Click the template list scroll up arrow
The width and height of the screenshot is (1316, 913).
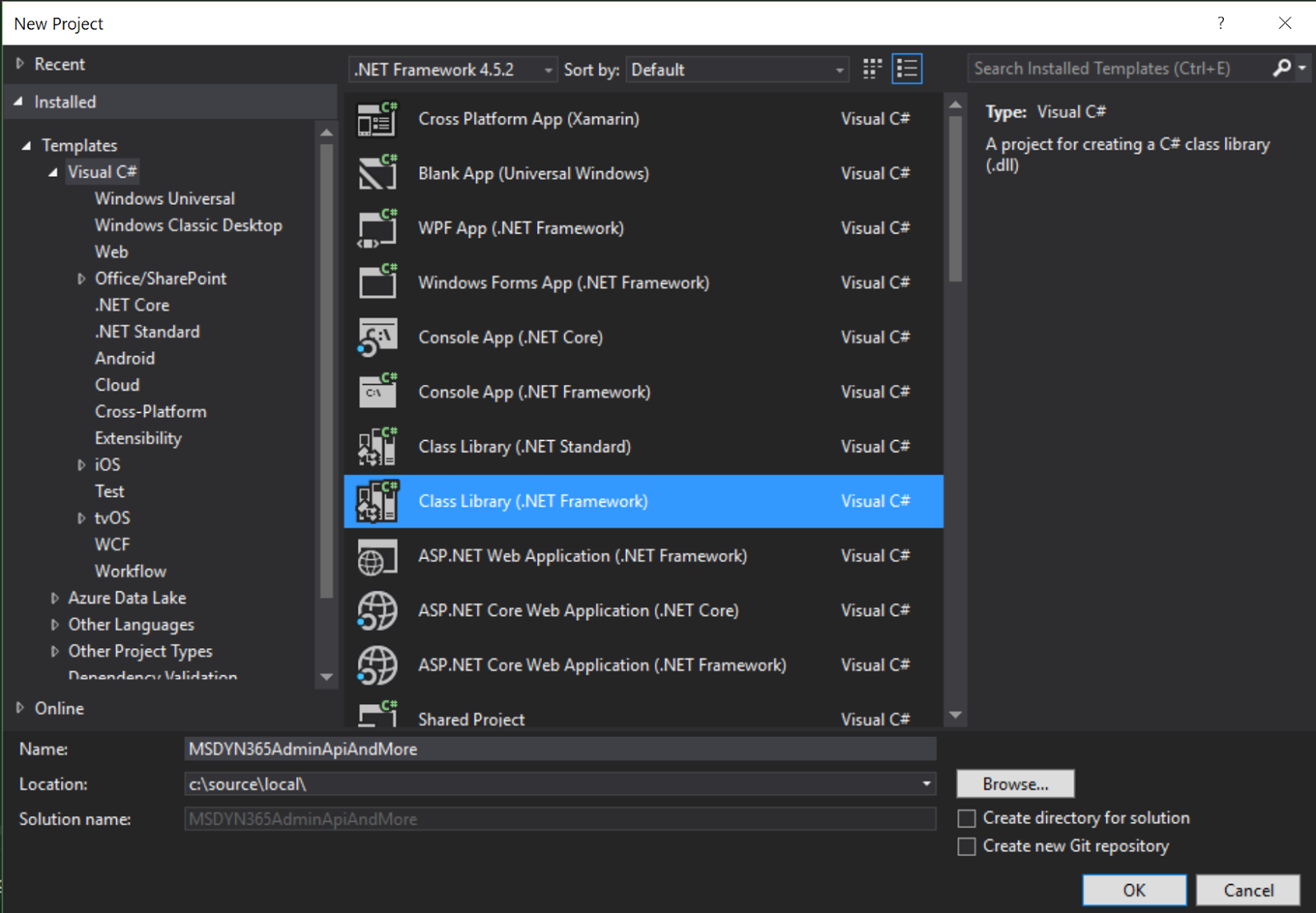tap(955, 104)
